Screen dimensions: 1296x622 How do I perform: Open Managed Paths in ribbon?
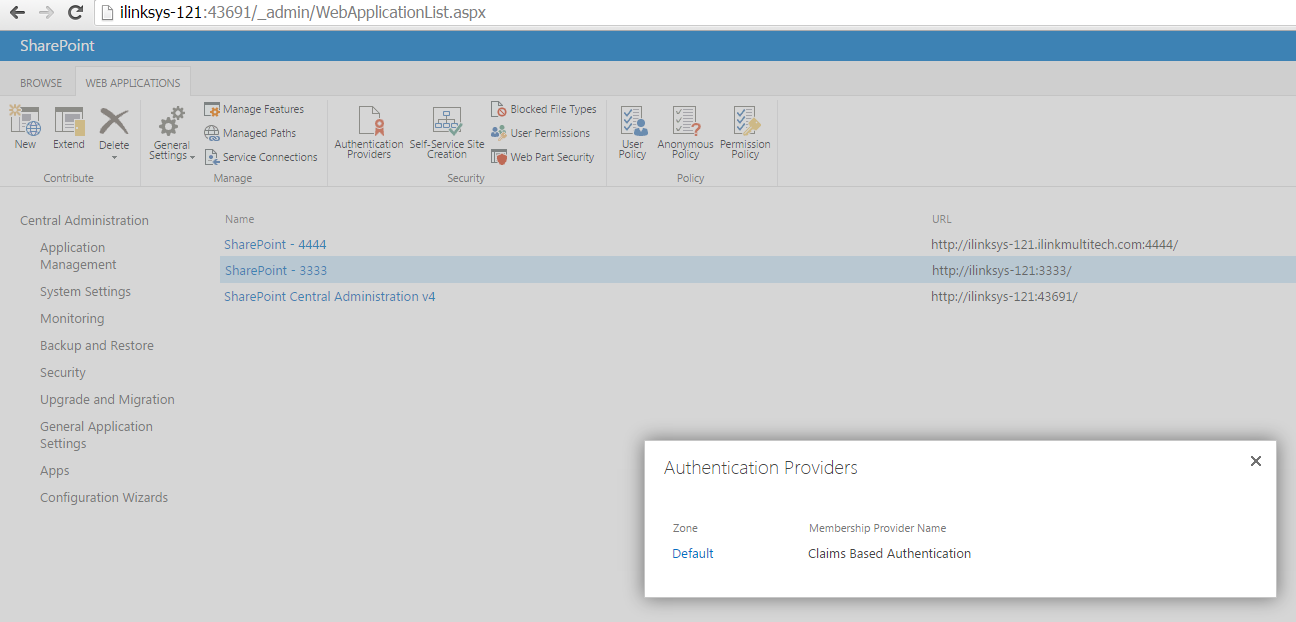[250, 133]
